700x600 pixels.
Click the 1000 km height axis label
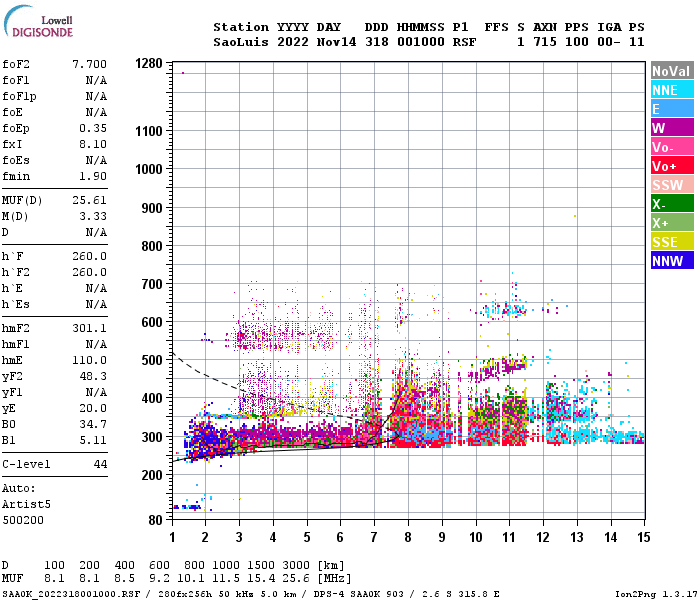149,170
